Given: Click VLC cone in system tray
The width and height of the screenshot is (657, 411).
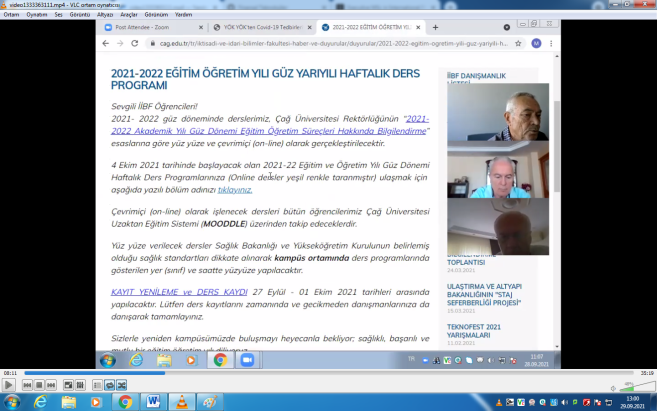Looking at the screenshot, I should pyautogui.click(x=499, y=403).
